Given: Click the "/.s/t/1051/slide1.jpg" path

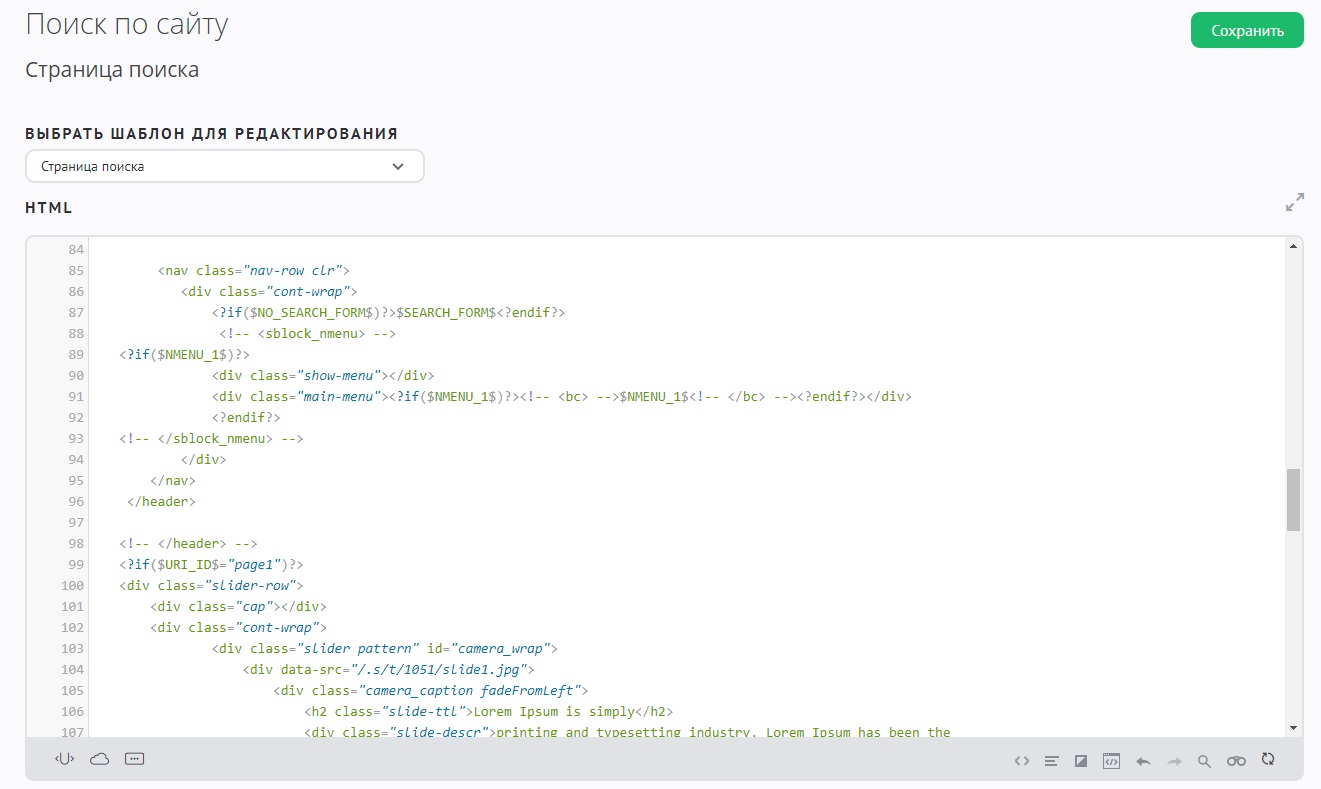Looking at the screenshot, I should (x=439, y=669).
